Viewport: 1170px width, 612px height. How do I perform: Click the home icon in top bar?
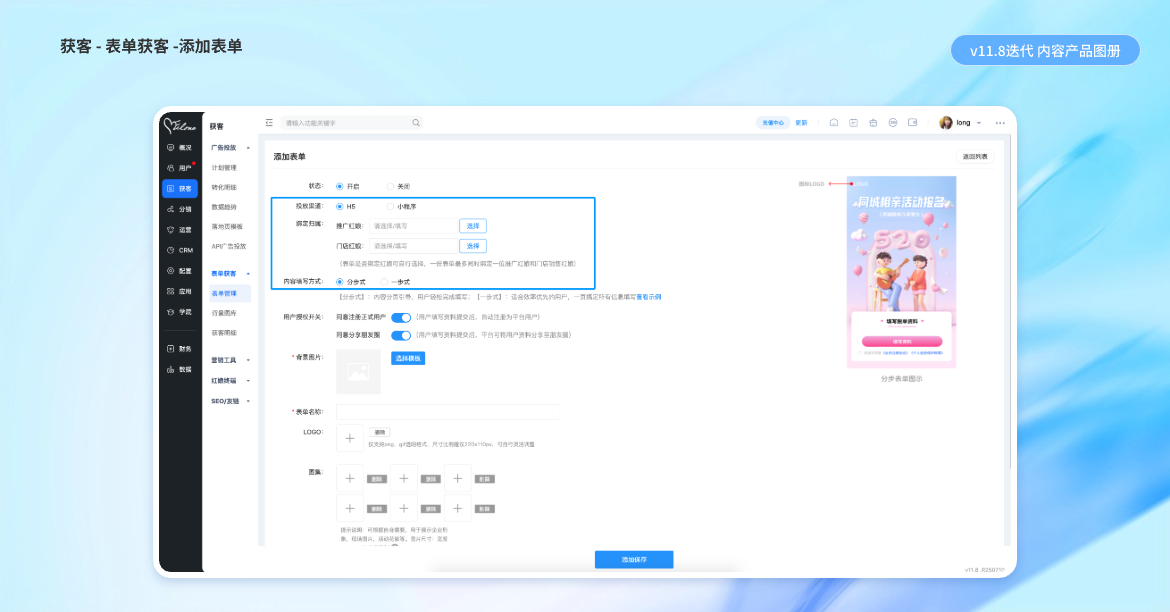pyautogui.click(x=833, y=122)
